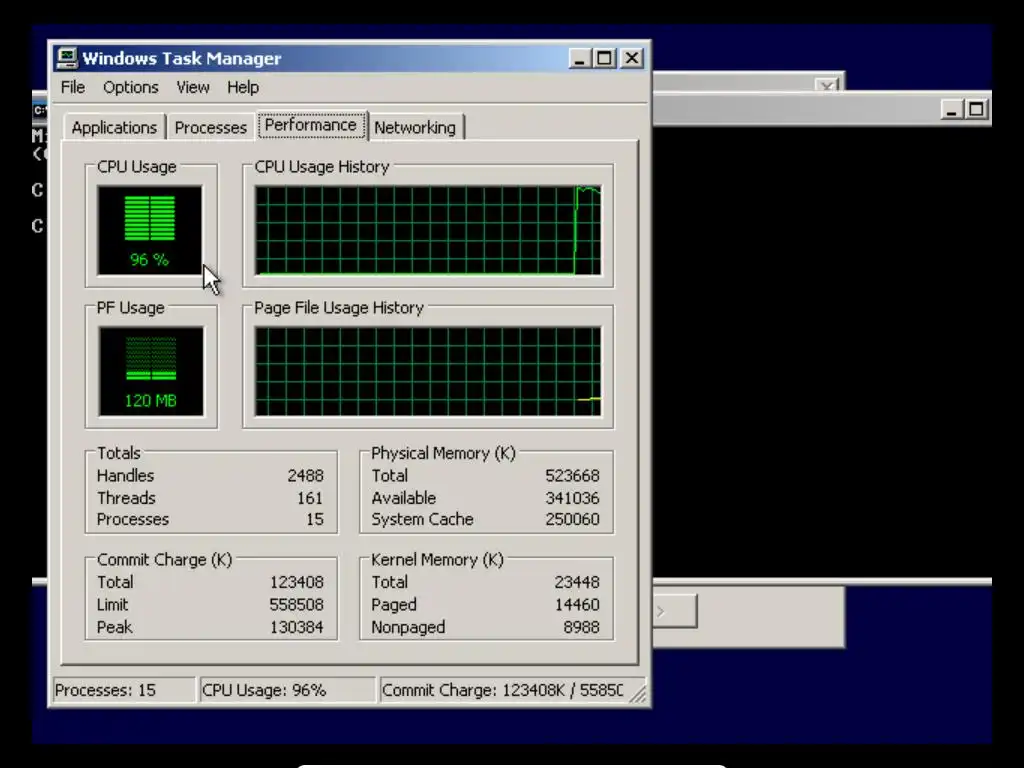
Task: Click the Nonpaged label in Kernel Memory
Action: tap(408, 628)
